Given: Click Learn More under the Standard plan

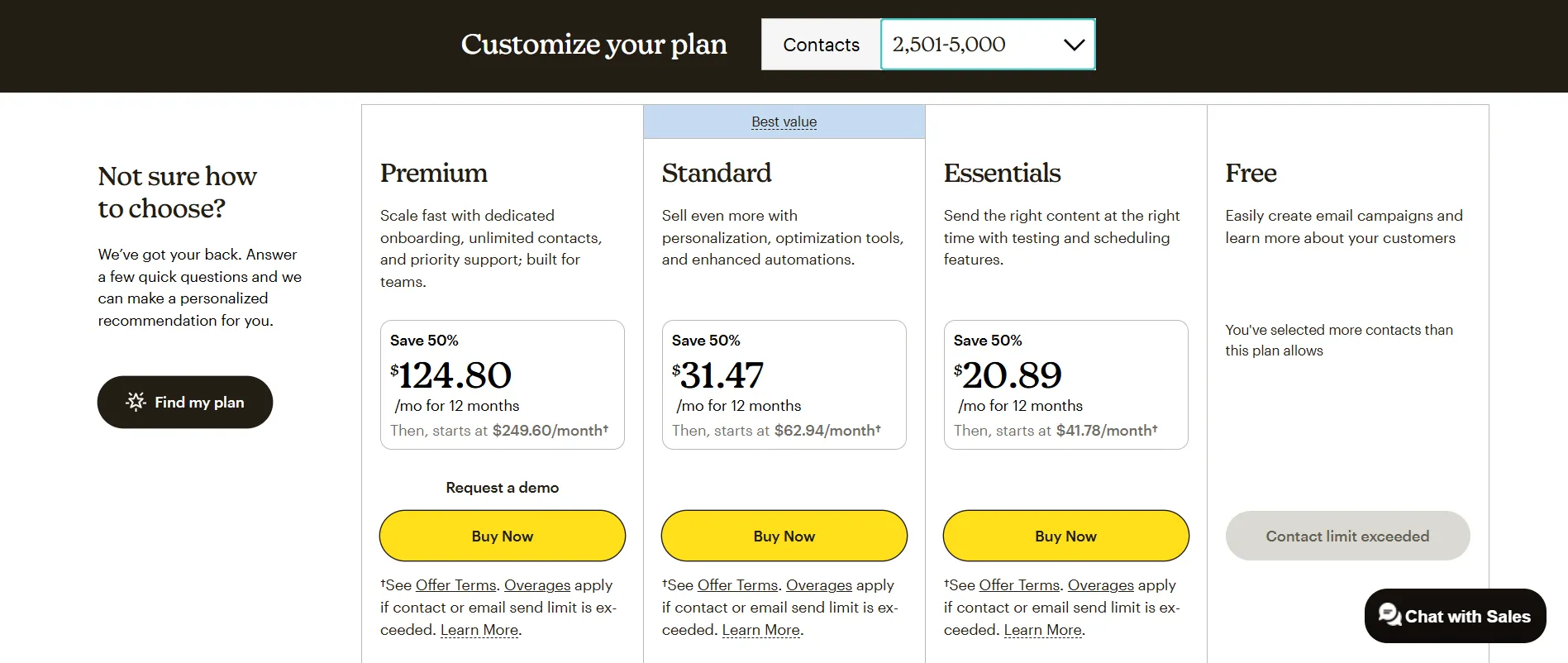Looking at the screenshot, I should [x=761, y=630].
